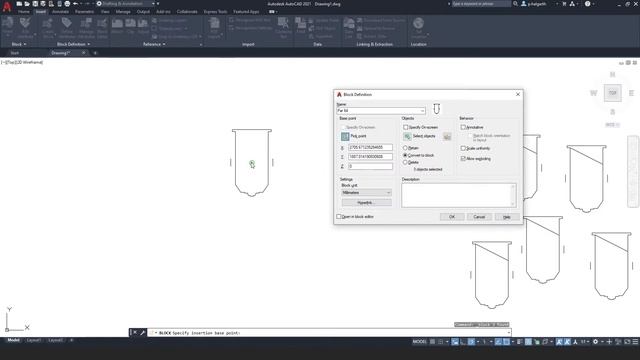Click the TOP face of ViewCube

tap(613, 93)
